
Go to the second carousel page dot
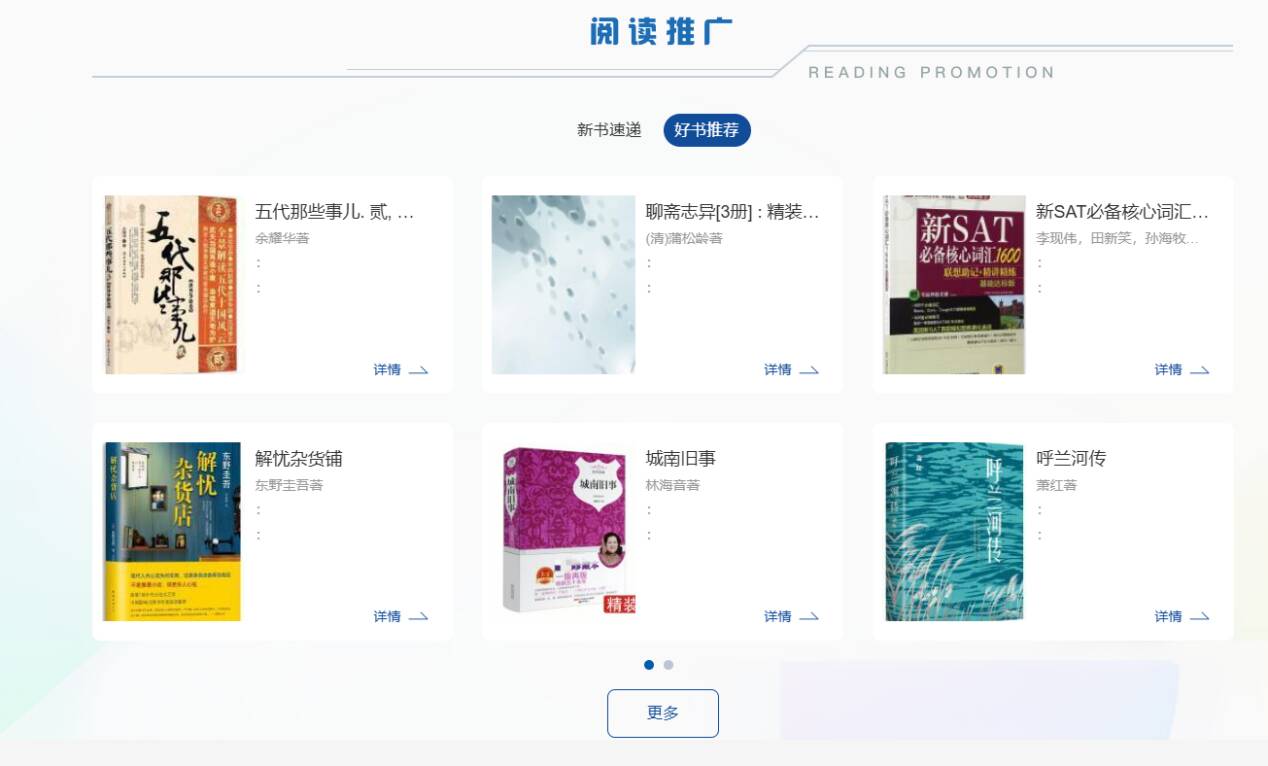point(668,665)
